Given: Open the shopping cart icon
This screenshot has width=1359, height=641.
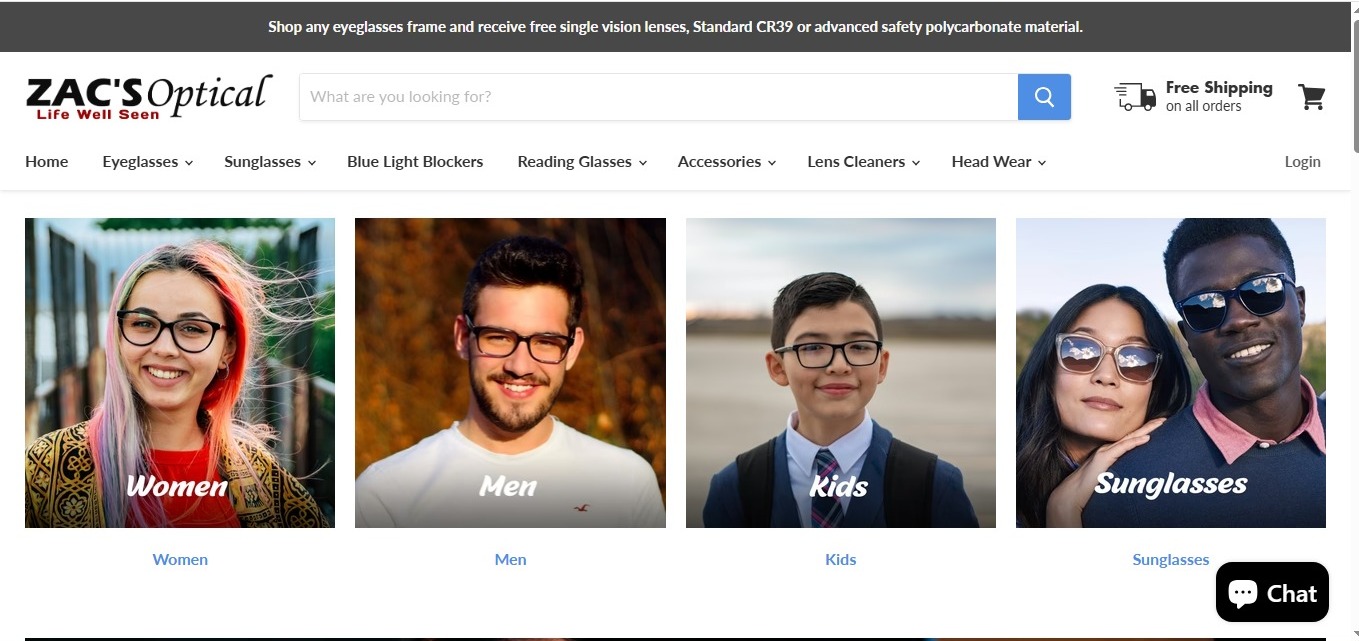Looking at the screenshot, I should click(1312, 97).
